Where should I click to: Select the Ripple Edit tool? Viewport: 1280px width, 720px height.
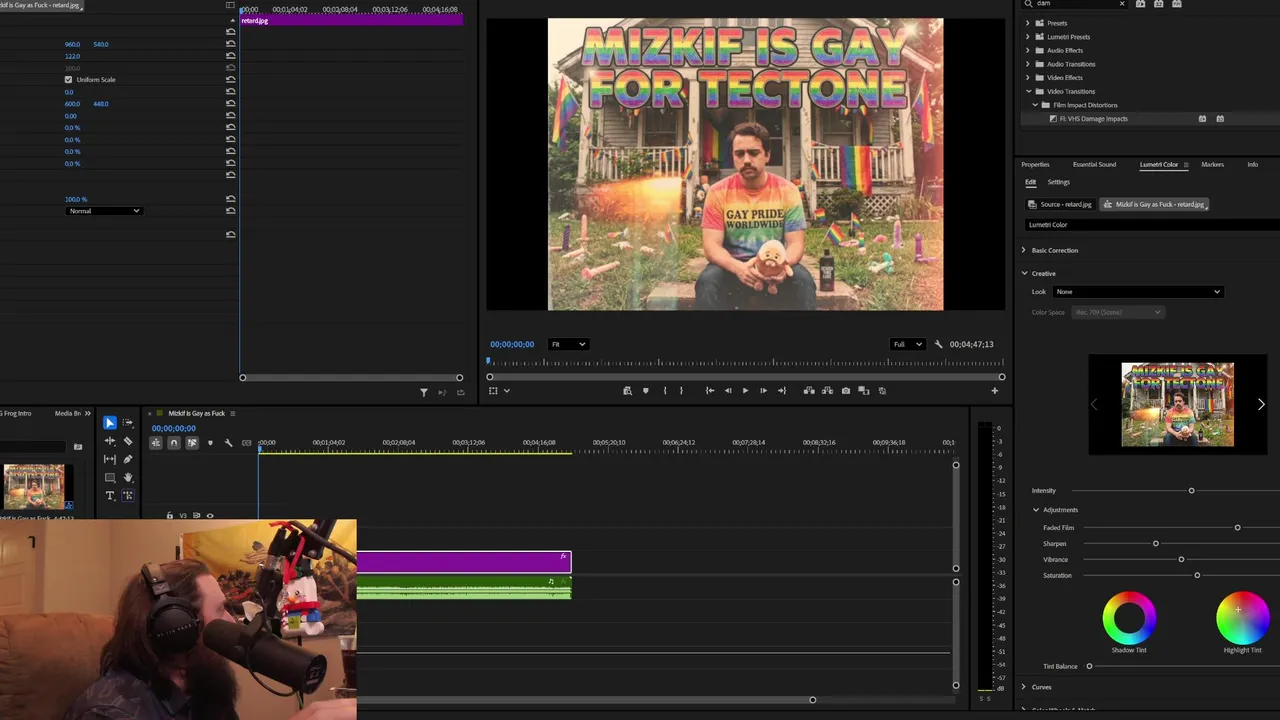110,441
